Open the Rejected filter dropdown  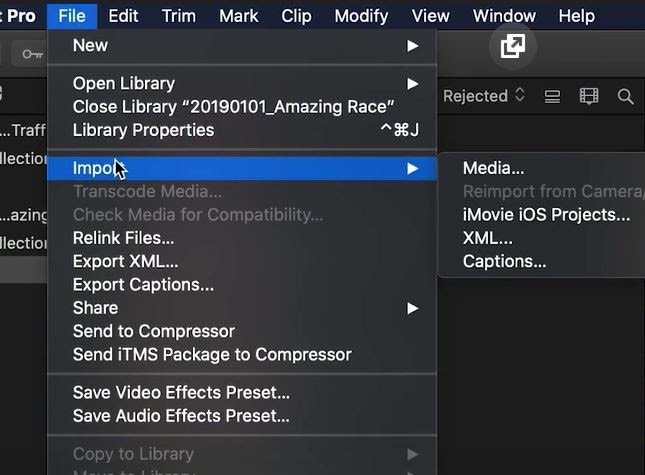pyautogui.click(x=484, y=96)
